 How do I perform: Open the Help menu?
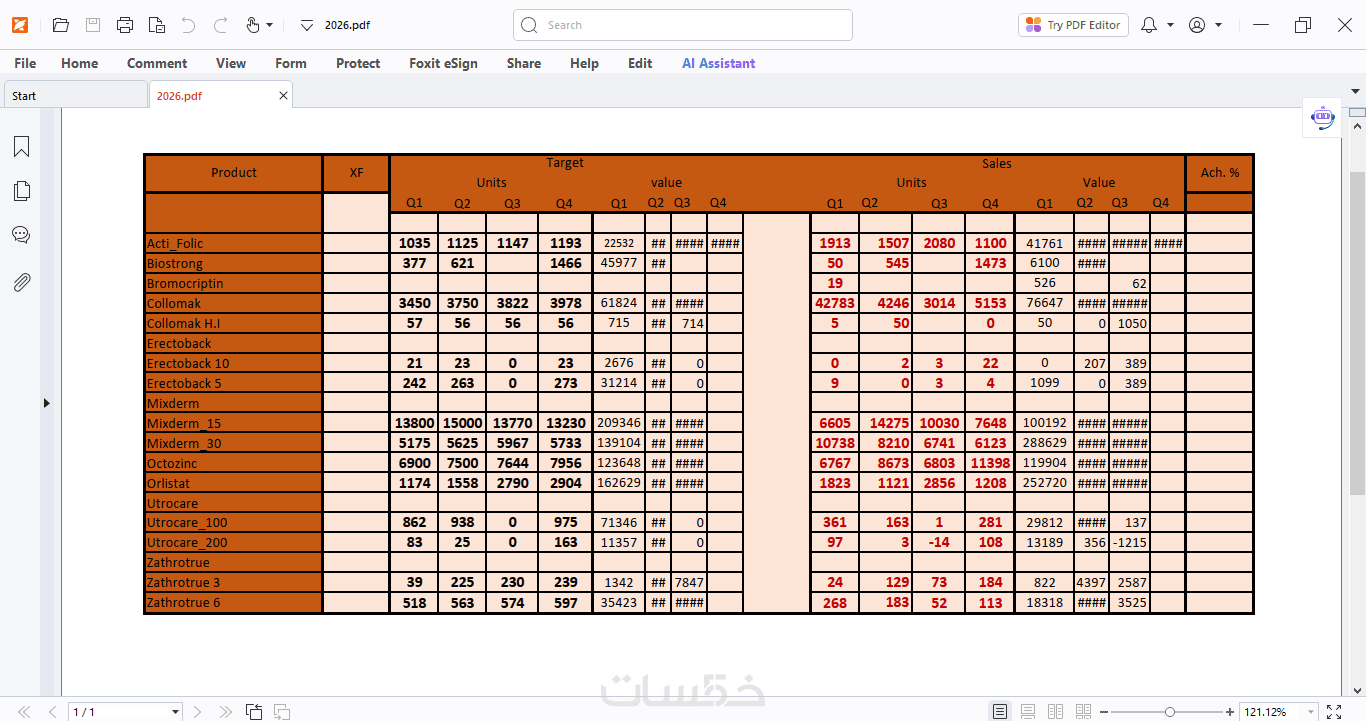pyautogui.click(x=584, y=63)
